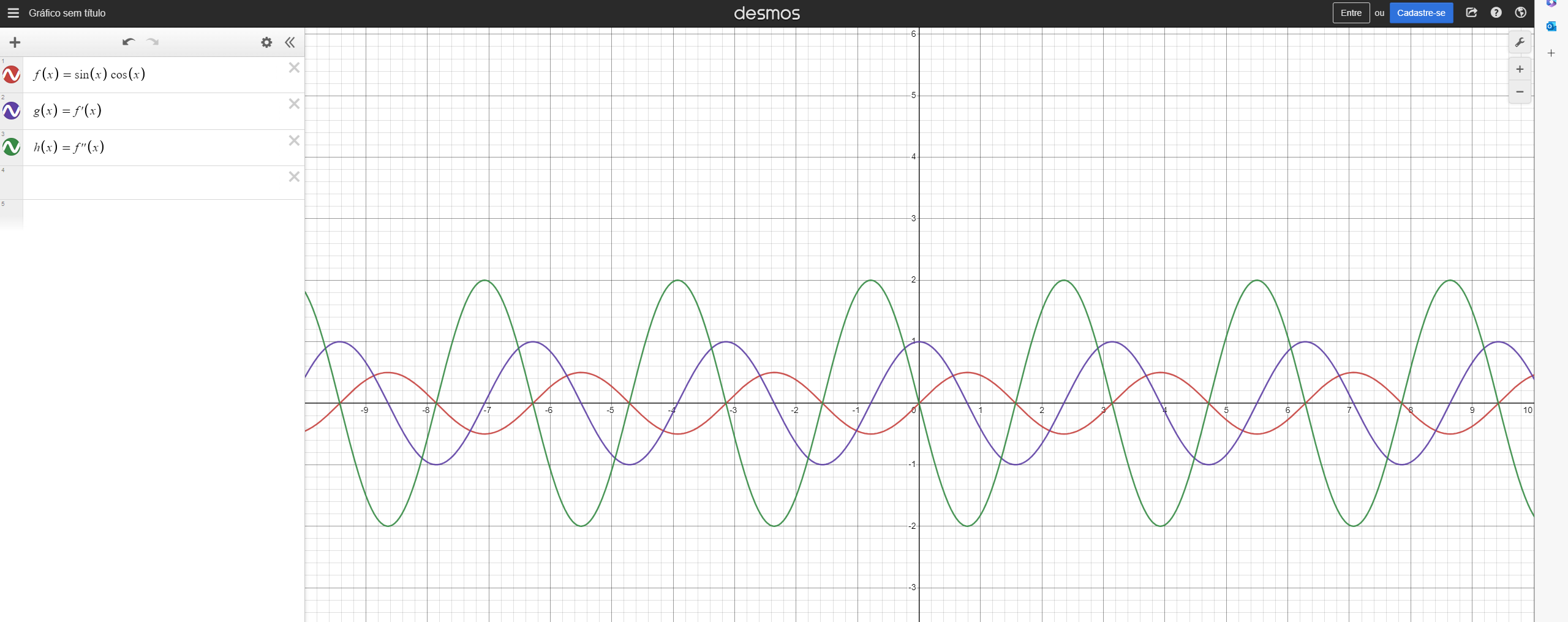Open the share graph icon

[x=1471, y=13]
